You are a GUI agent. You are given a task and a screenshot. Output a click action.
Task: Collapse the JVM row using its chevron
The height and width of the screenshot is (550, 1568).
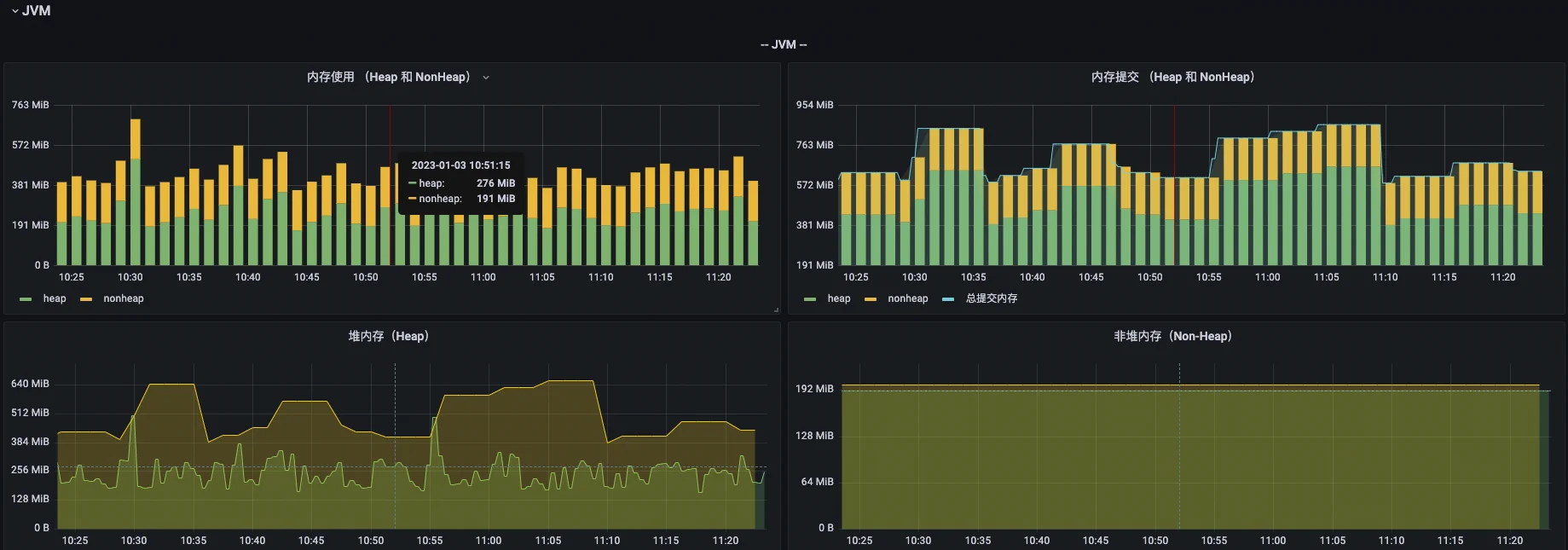[x=14, y=11]
